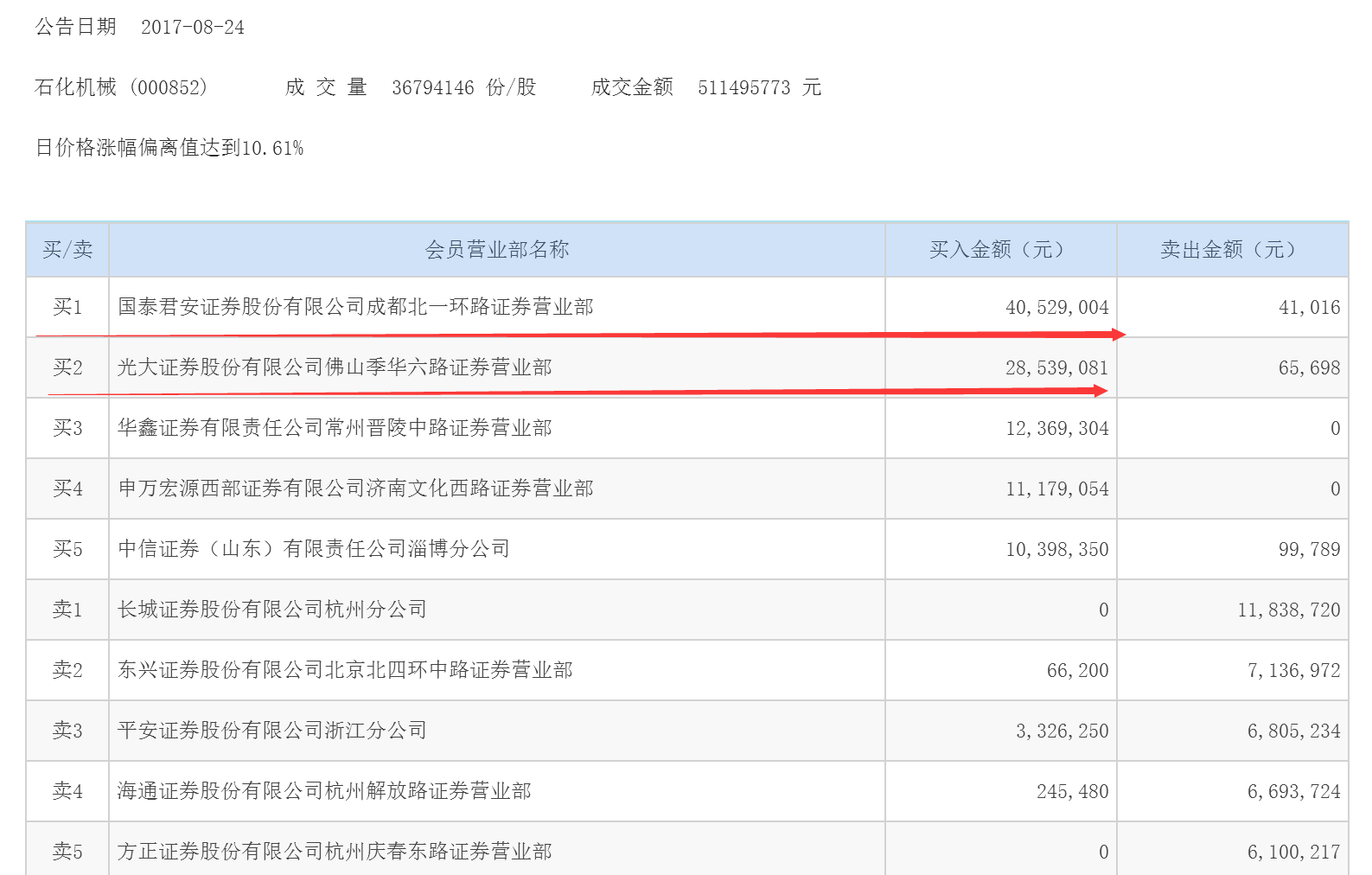
Task: Click the sell amount 65,698
Action: (1309, 368)
